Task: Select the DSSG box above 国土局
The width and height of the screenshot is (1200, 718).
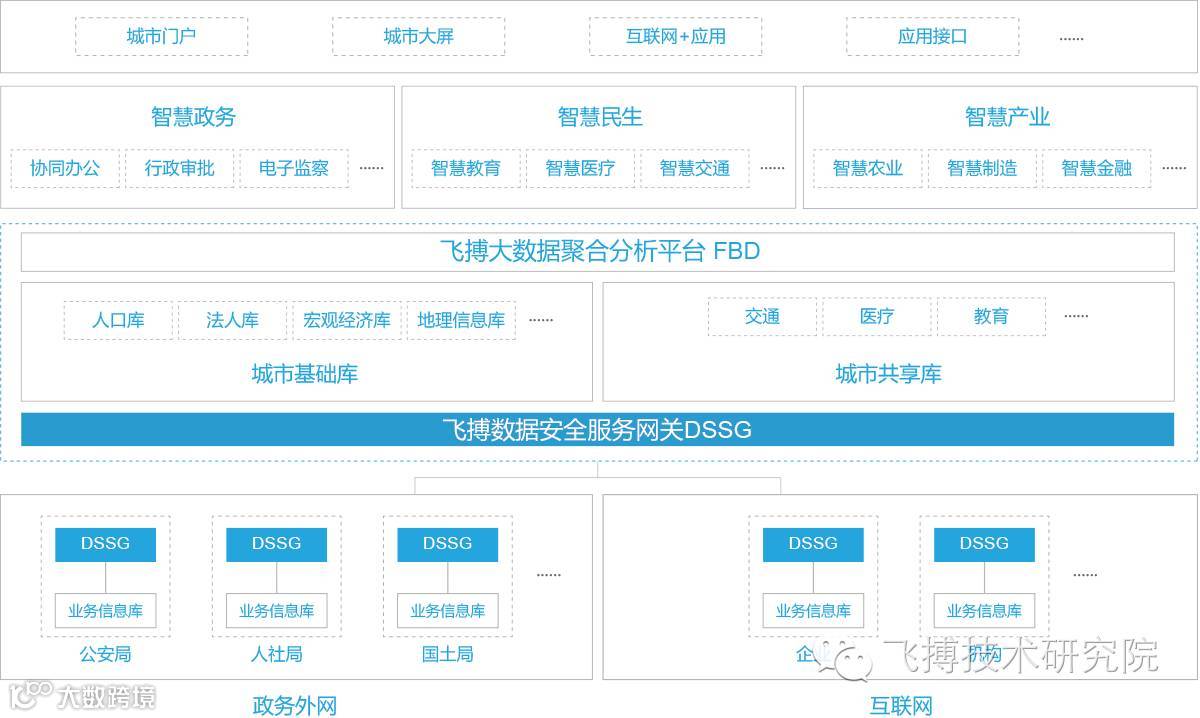Action: click(x=448, y=544)
